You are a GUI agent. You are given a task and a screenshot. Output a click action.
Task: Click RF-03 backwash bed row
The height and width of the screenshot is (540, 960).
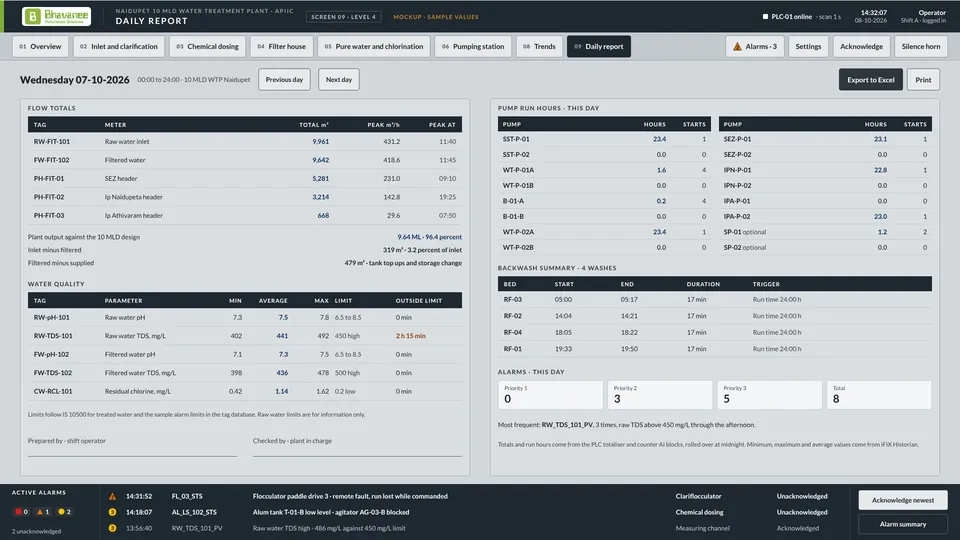coord(715,299)
